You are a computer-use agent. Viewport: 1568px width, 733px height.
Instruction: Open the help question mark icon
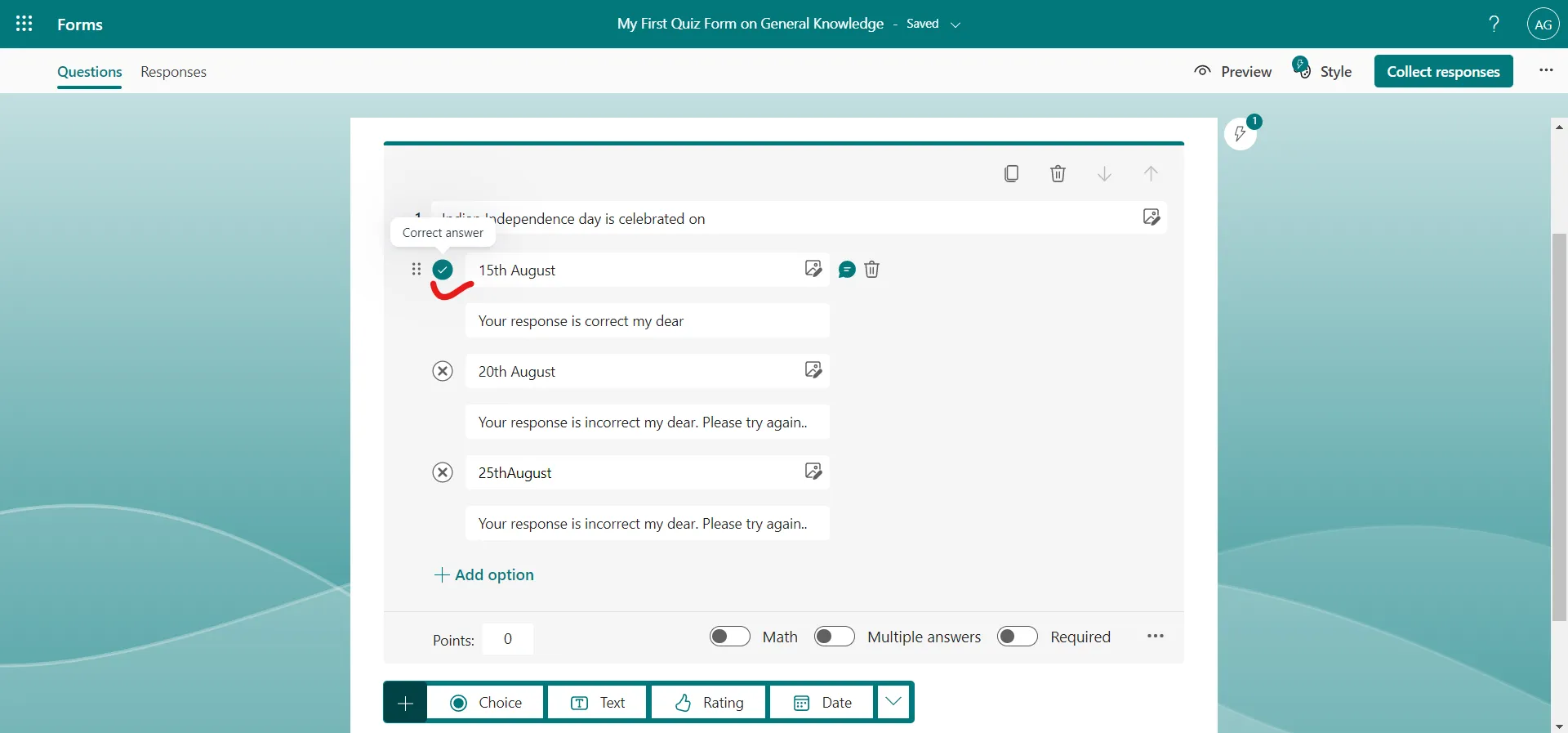[1494, 24]
